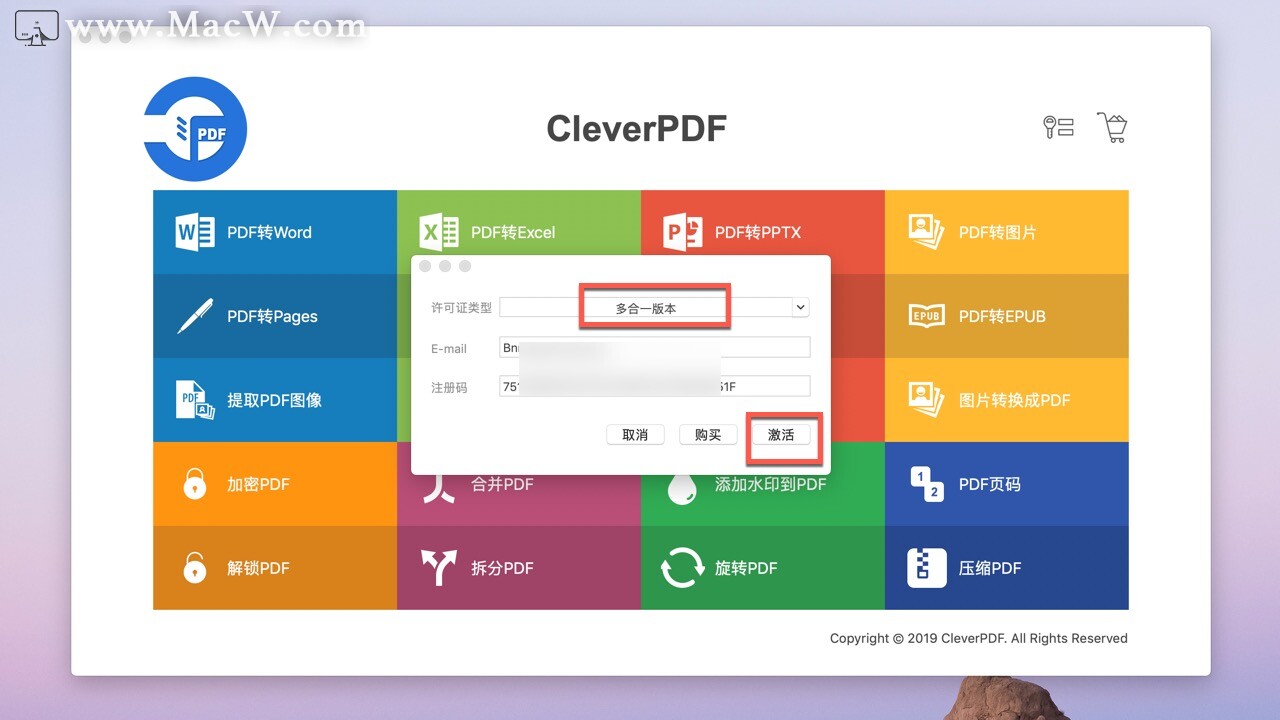The height and width of the screenshot is (720, 1280).
Task: Expand the 许可证类型 dropdown arrow
Action: (x=800, y=308)
